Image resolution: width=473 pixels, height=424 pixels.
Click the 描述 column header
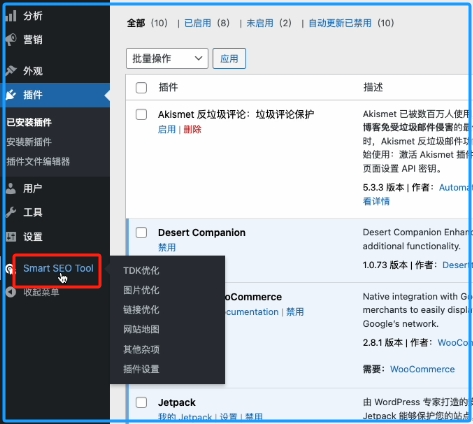(373, 87)
